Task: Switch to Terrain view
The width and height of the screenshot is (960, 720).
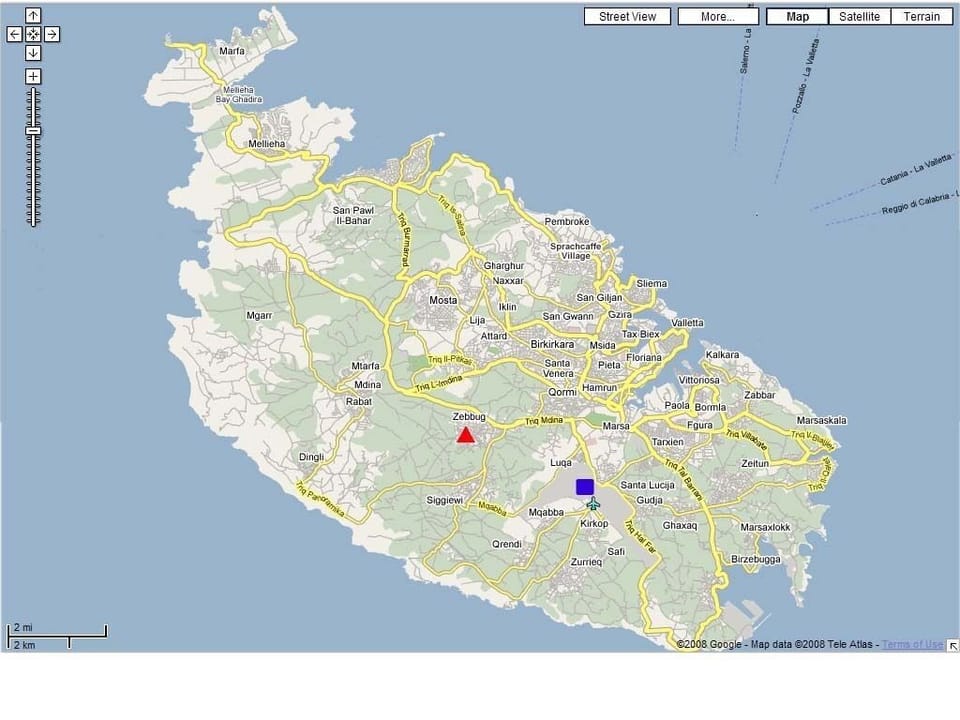Action: (x=921, y=17)
